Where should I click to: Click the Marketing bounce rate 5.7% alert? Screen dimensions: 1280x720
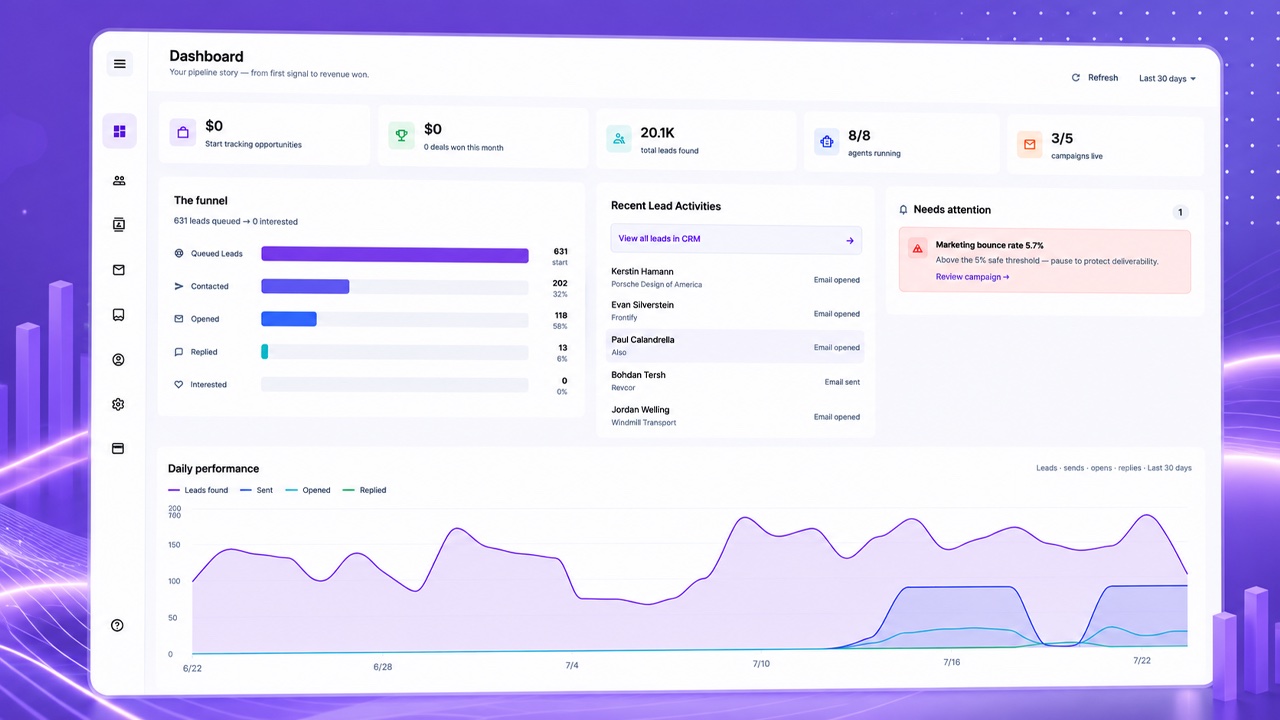(x=1045, y=261)
